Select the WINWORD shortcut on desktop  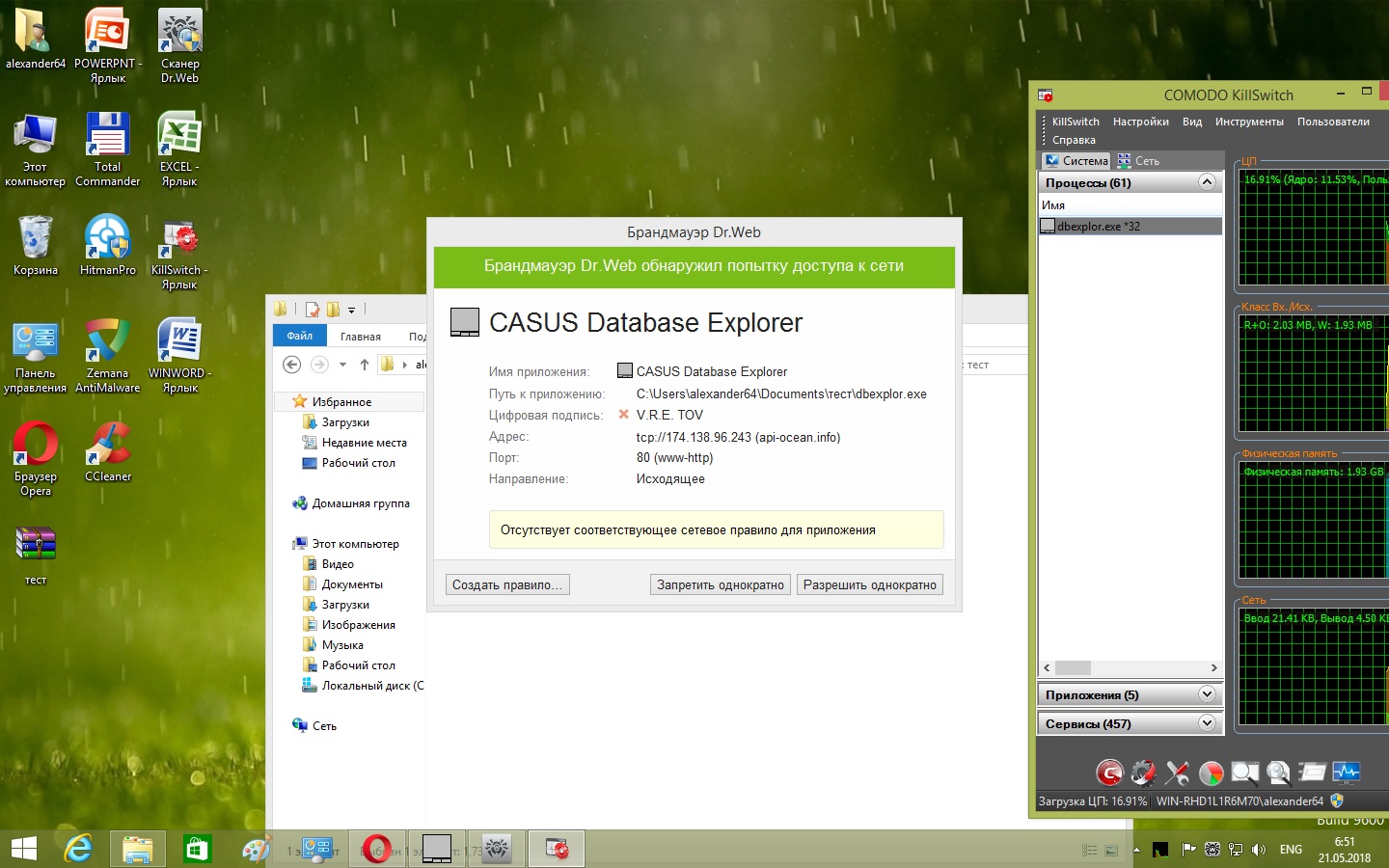click(180, 356)
